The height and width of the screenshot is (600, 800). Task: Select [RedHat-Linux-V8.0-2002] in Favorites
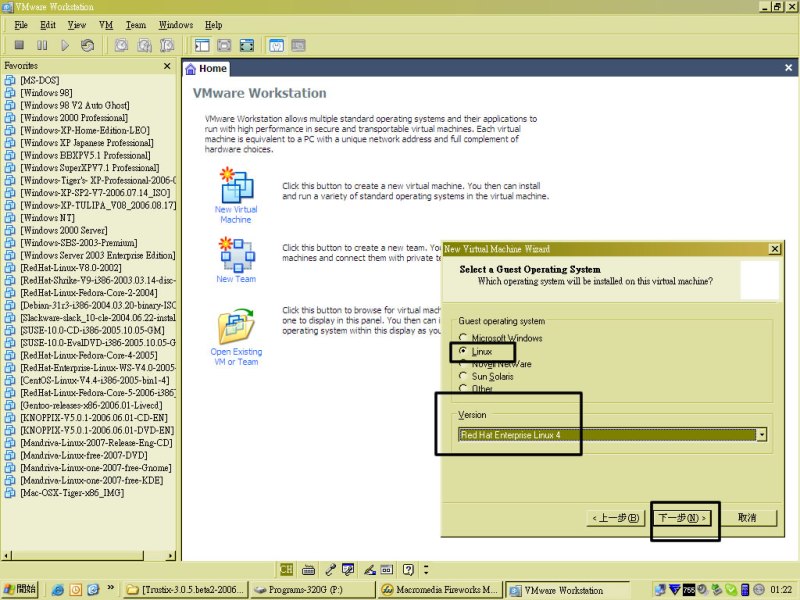tap(71, 268)
